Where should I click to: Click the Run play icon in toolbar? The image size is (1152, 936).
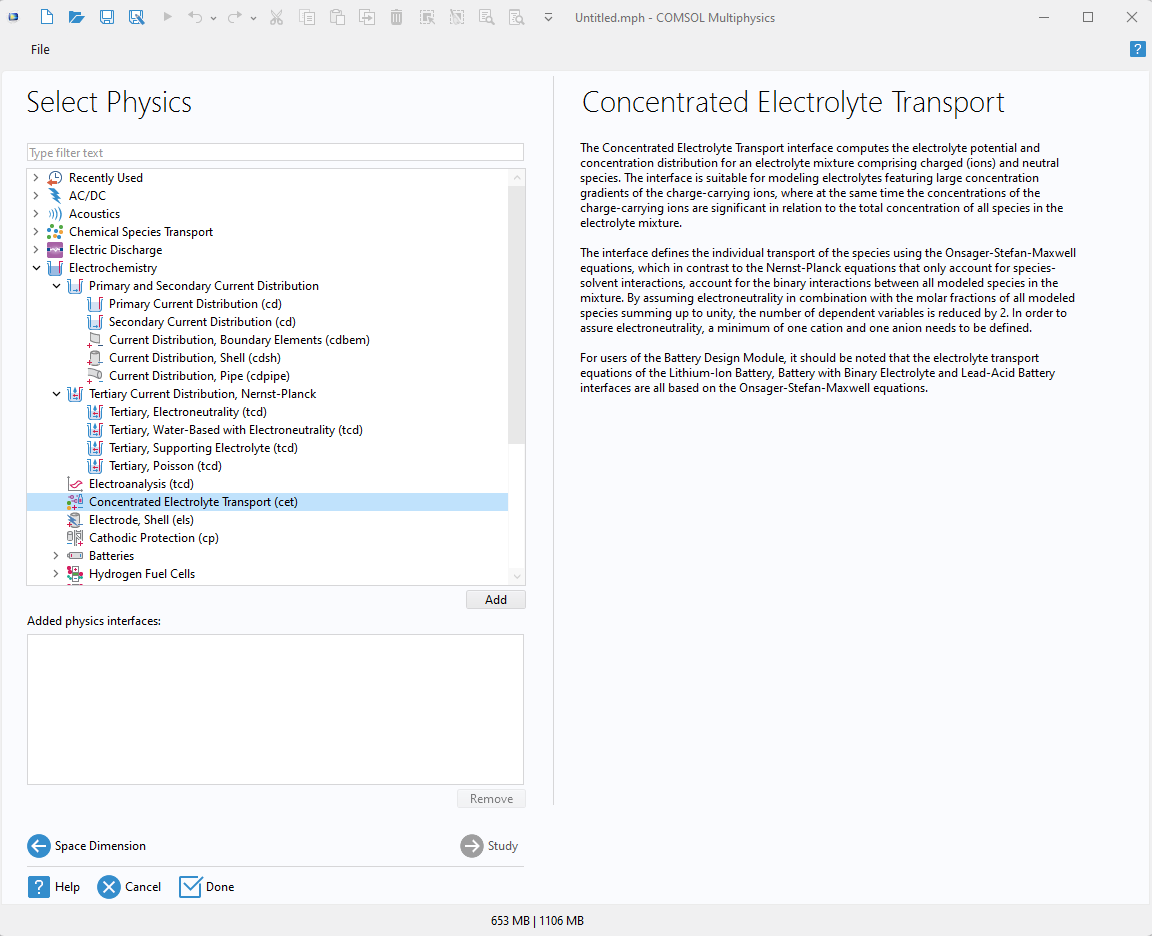168,17
